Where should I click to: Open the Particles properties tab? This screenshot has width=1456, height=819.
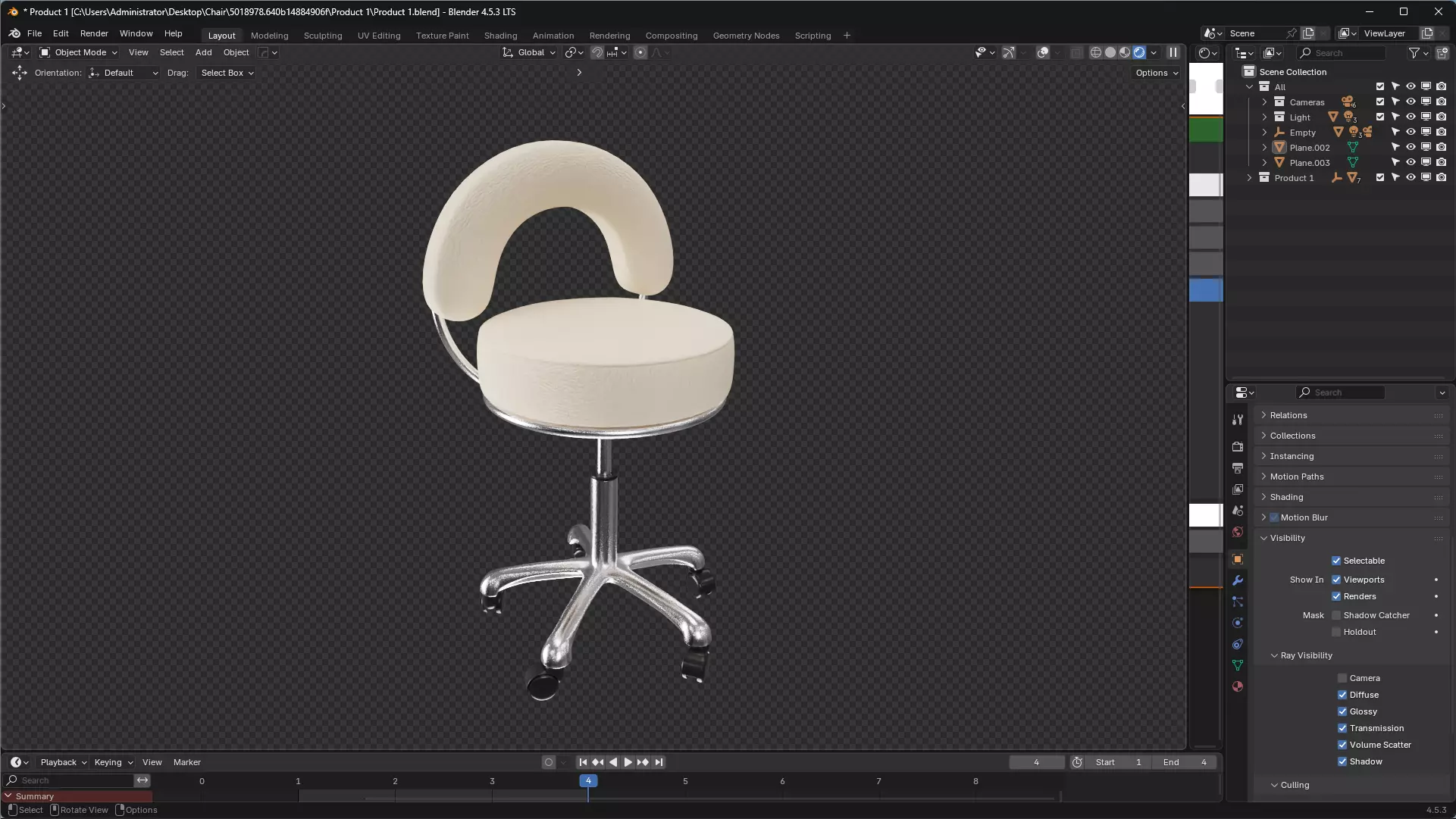tap(1238, 602)
